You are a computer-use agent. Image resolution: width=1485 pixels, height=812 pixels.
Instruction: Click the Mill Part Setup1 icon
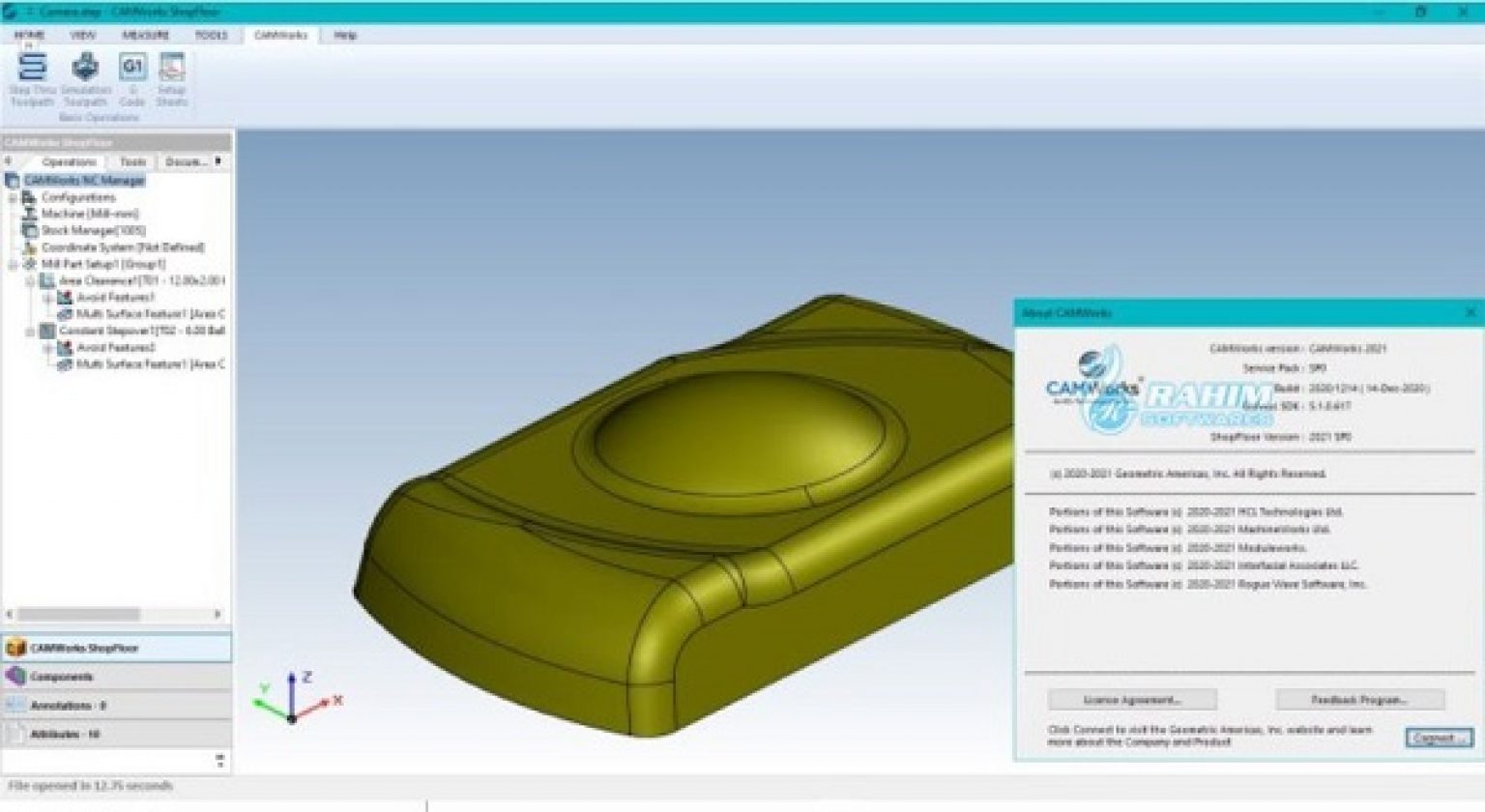(29, 264)
